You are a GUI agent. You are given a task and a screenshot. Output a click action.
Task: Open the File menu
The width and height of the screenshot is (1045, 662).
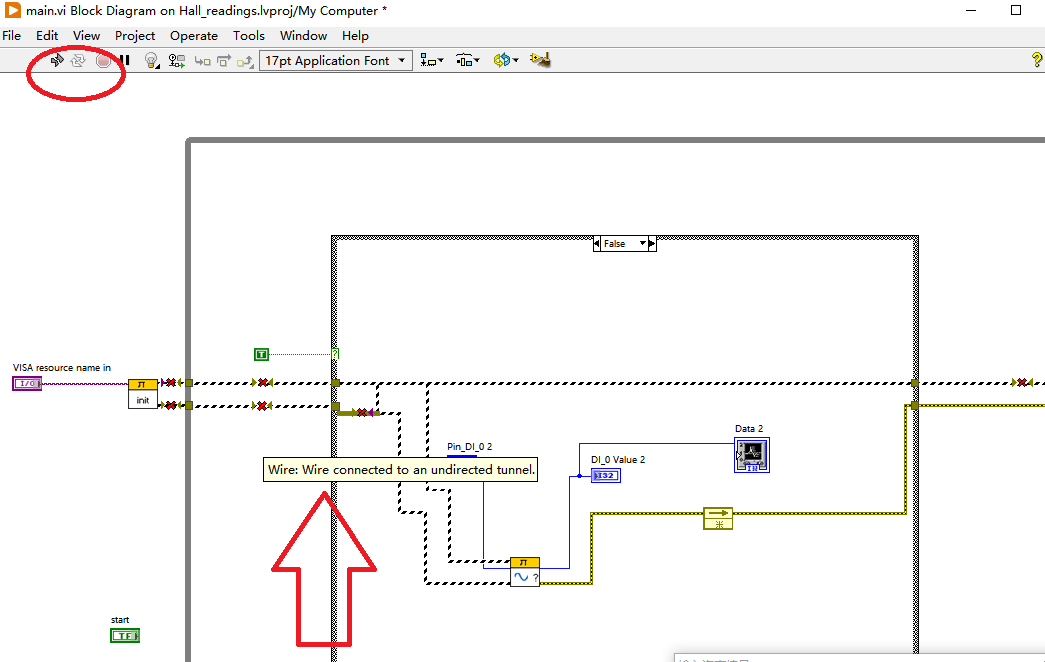[x=11, y=36]
